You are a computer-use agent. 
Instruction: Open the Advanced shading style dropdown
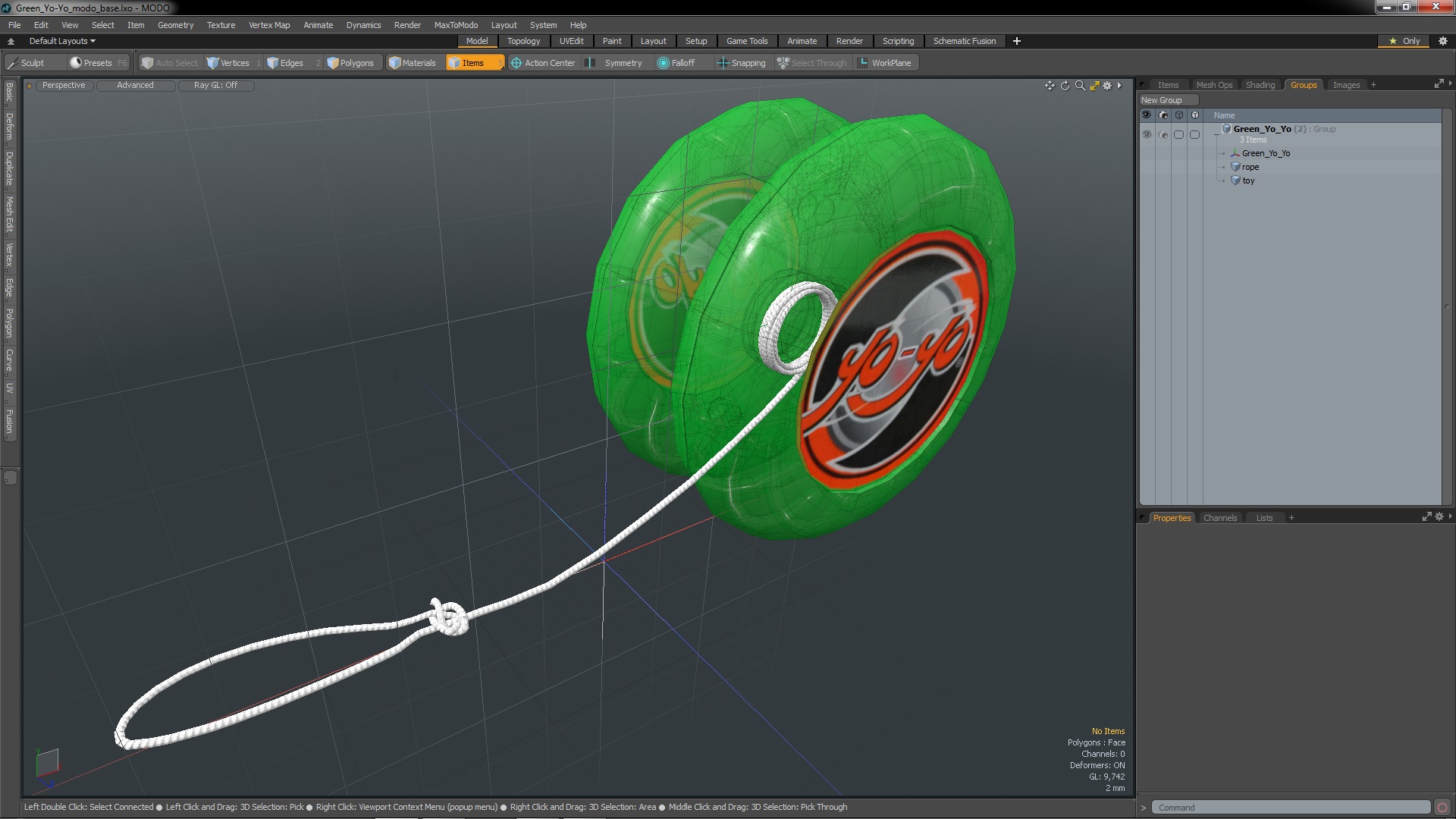point(135,85)
